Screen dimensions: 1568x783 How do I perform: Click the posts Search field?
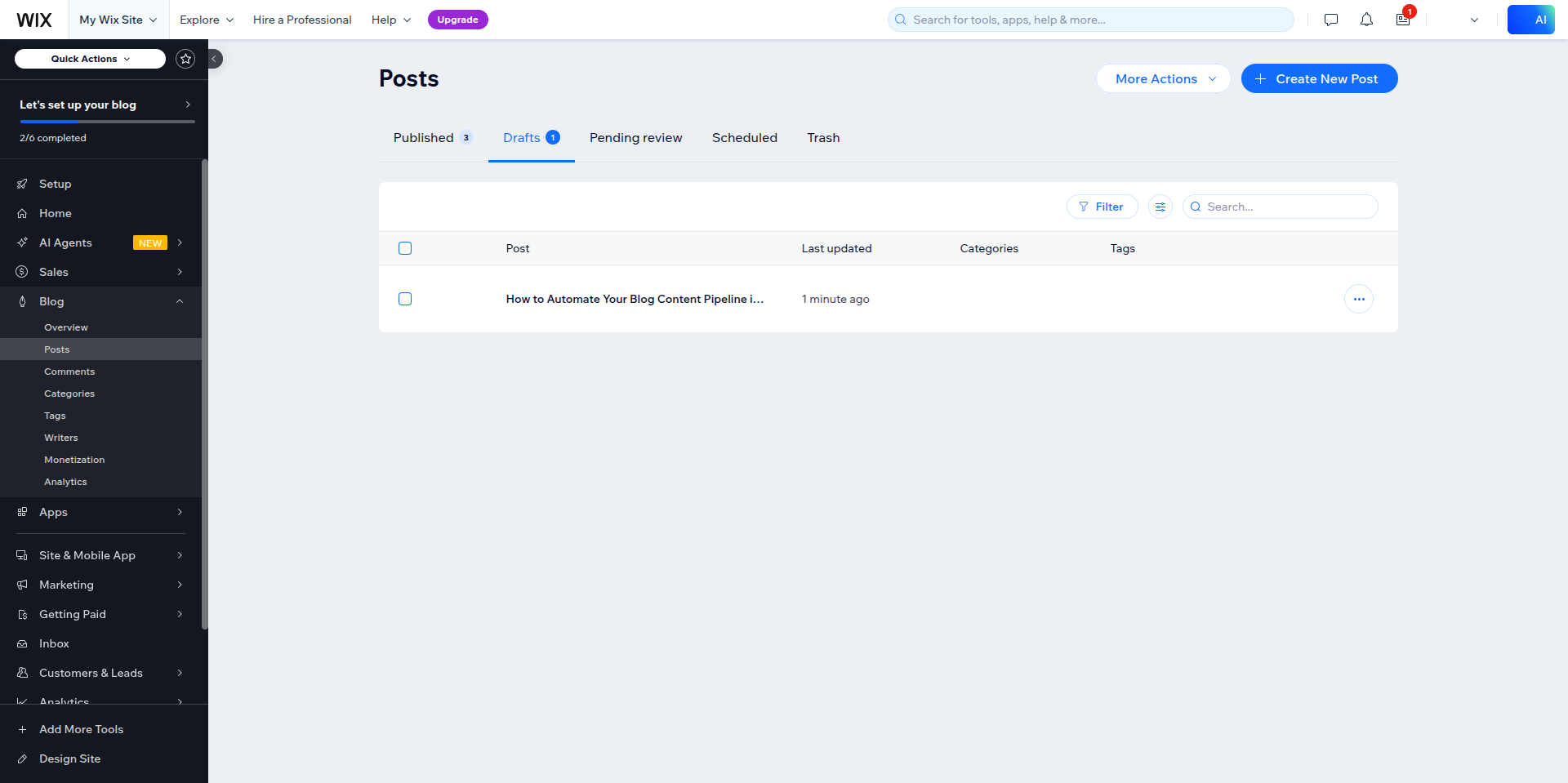click(x=1281, y=207)
